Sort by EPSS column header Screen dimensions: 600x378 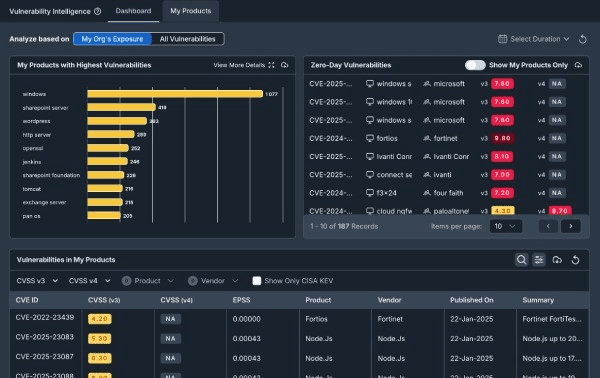[241, 300]
